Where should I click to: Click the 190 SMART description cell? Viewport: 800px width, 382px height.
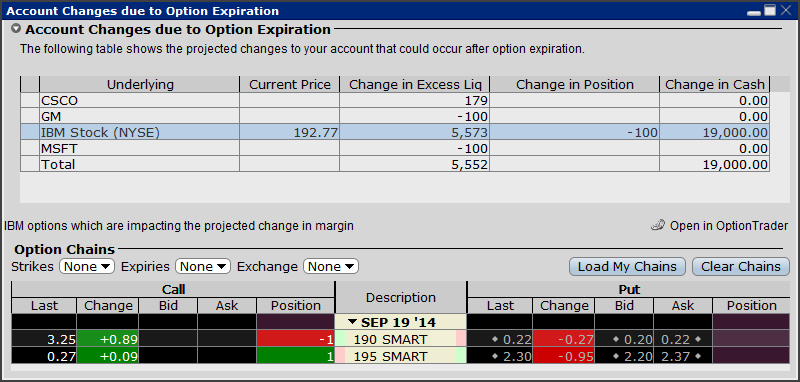pos(401,339)
